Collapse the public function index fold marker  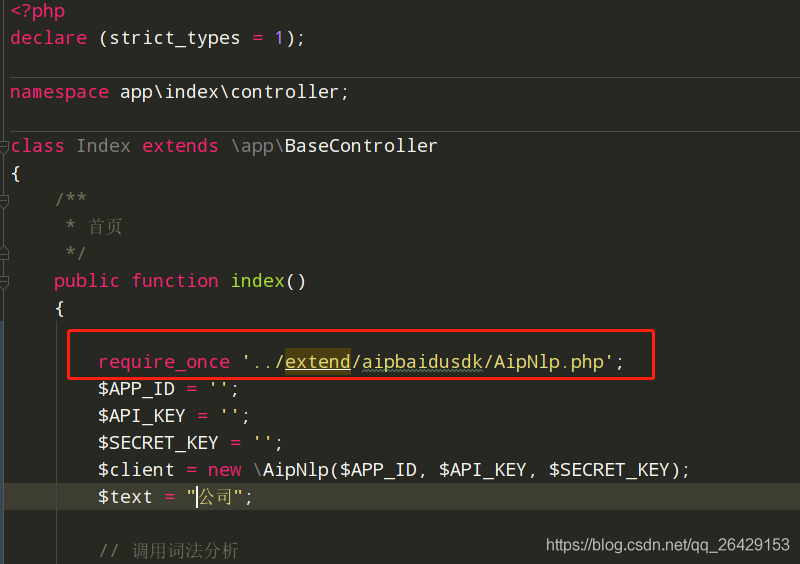(x=4, y=282)
